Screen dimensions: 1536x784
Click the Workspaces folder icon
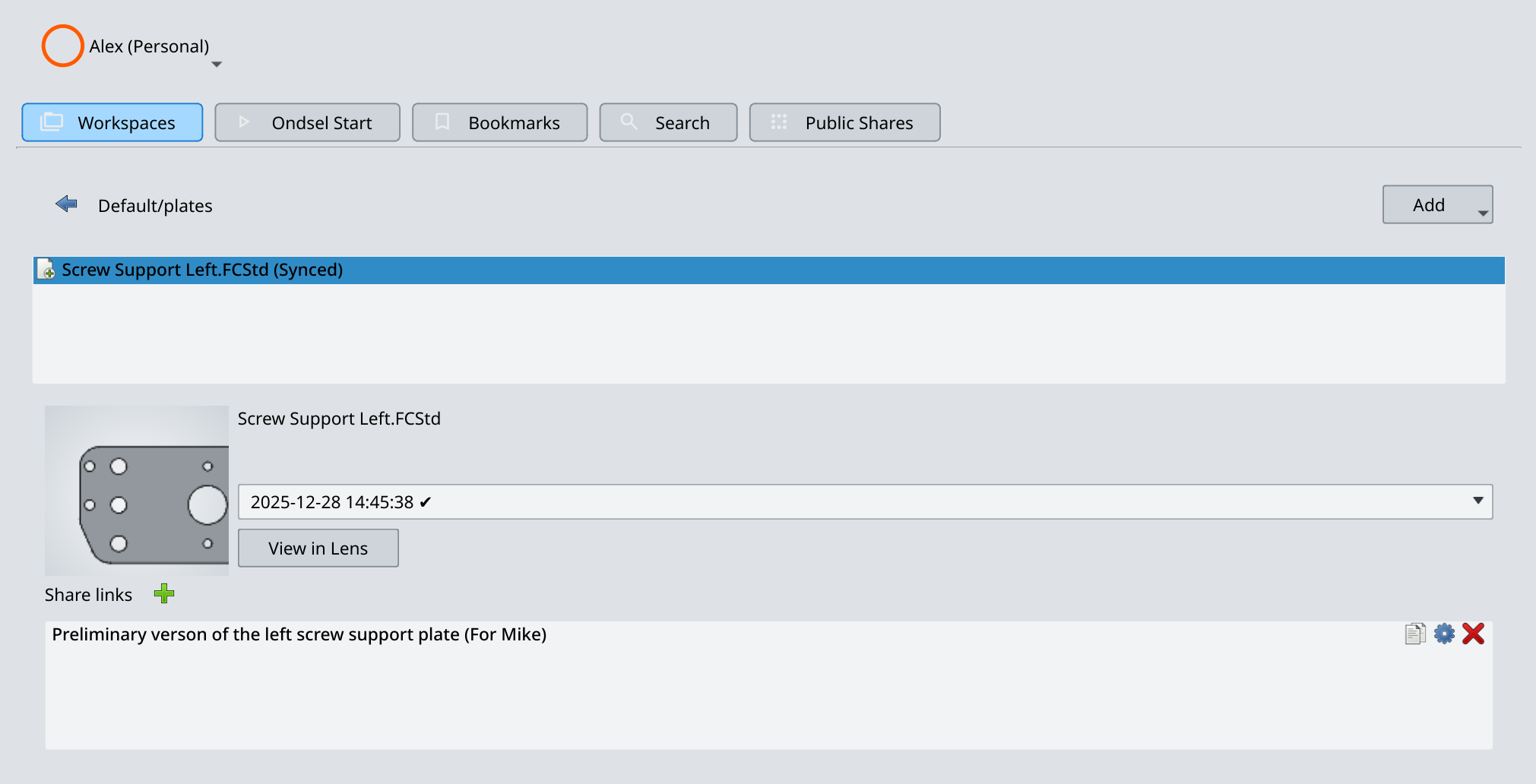pos(52,122)
